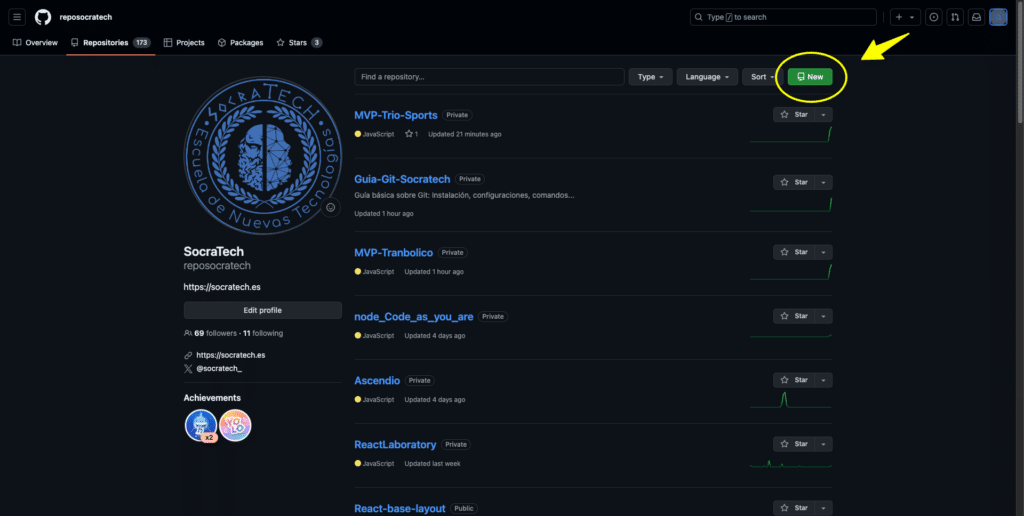Click the green New repository button
This screenshot has width=1024, height=516.
pos(810,76)
